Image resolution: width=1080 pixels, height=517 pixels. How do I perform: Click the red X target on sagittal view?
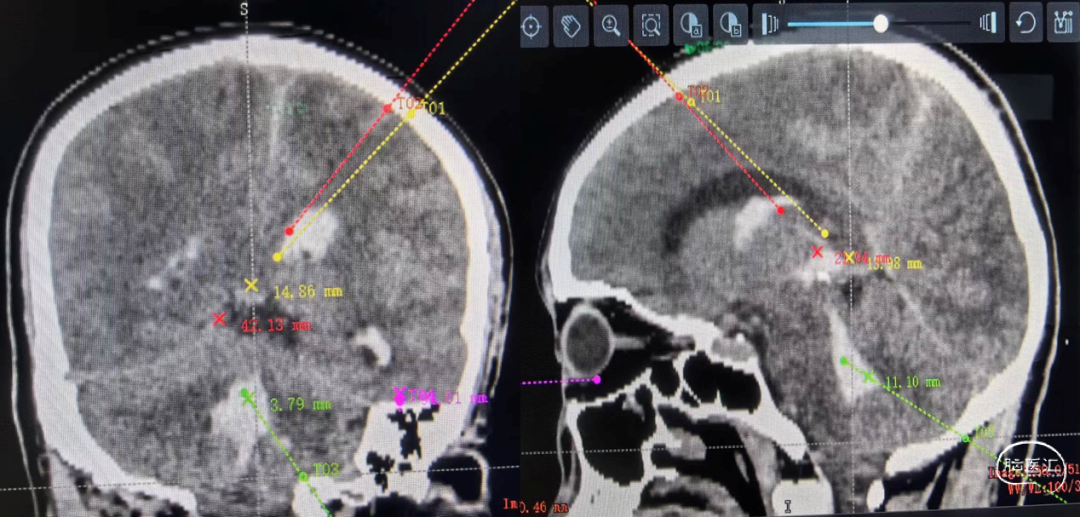coord(817,252)
